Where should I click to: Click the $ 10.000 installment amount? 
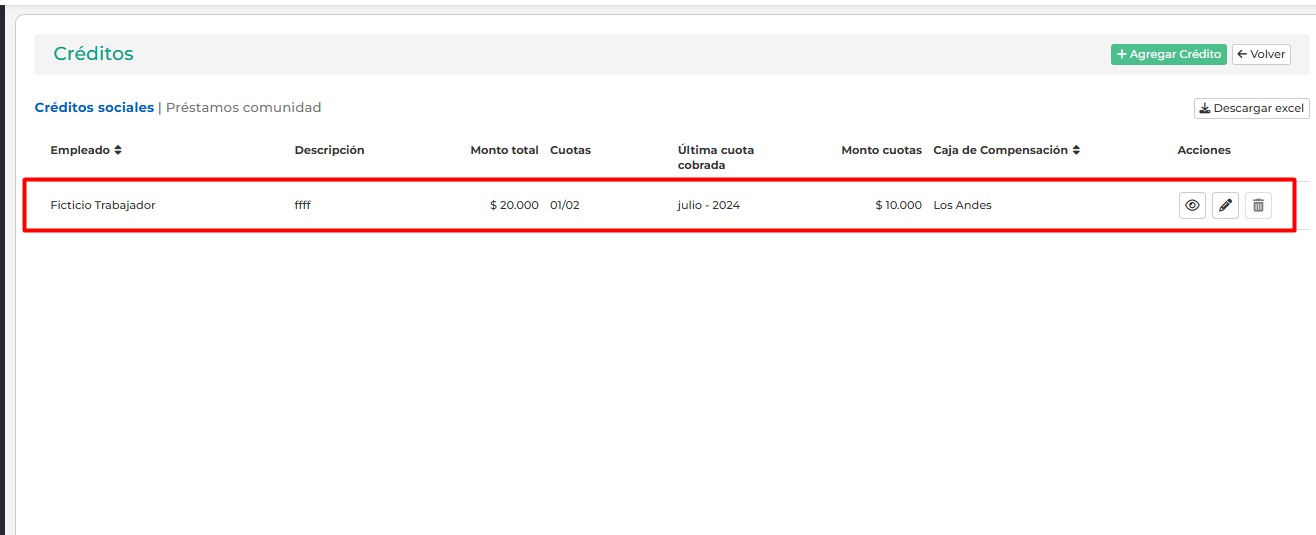click(898, 205)
